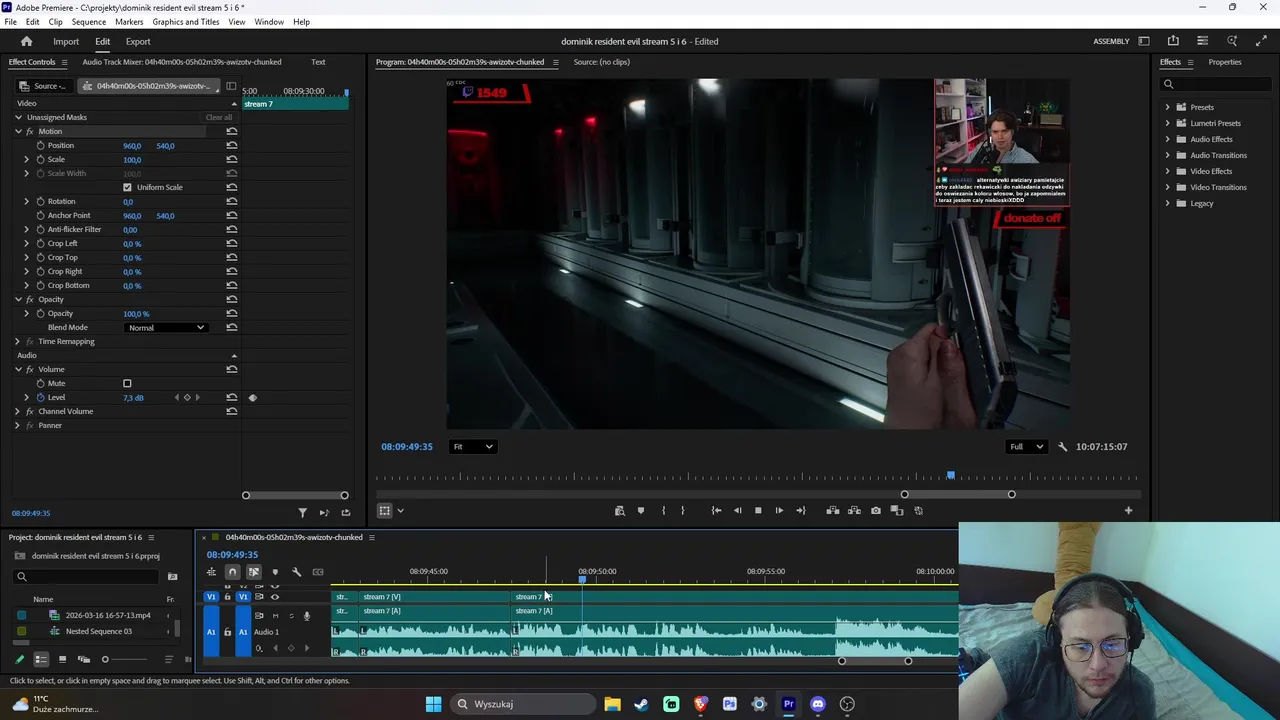This screenshot has width=1280, height=720.
Task: Open the Blend Mode dropdown
Action: point(166,328)
